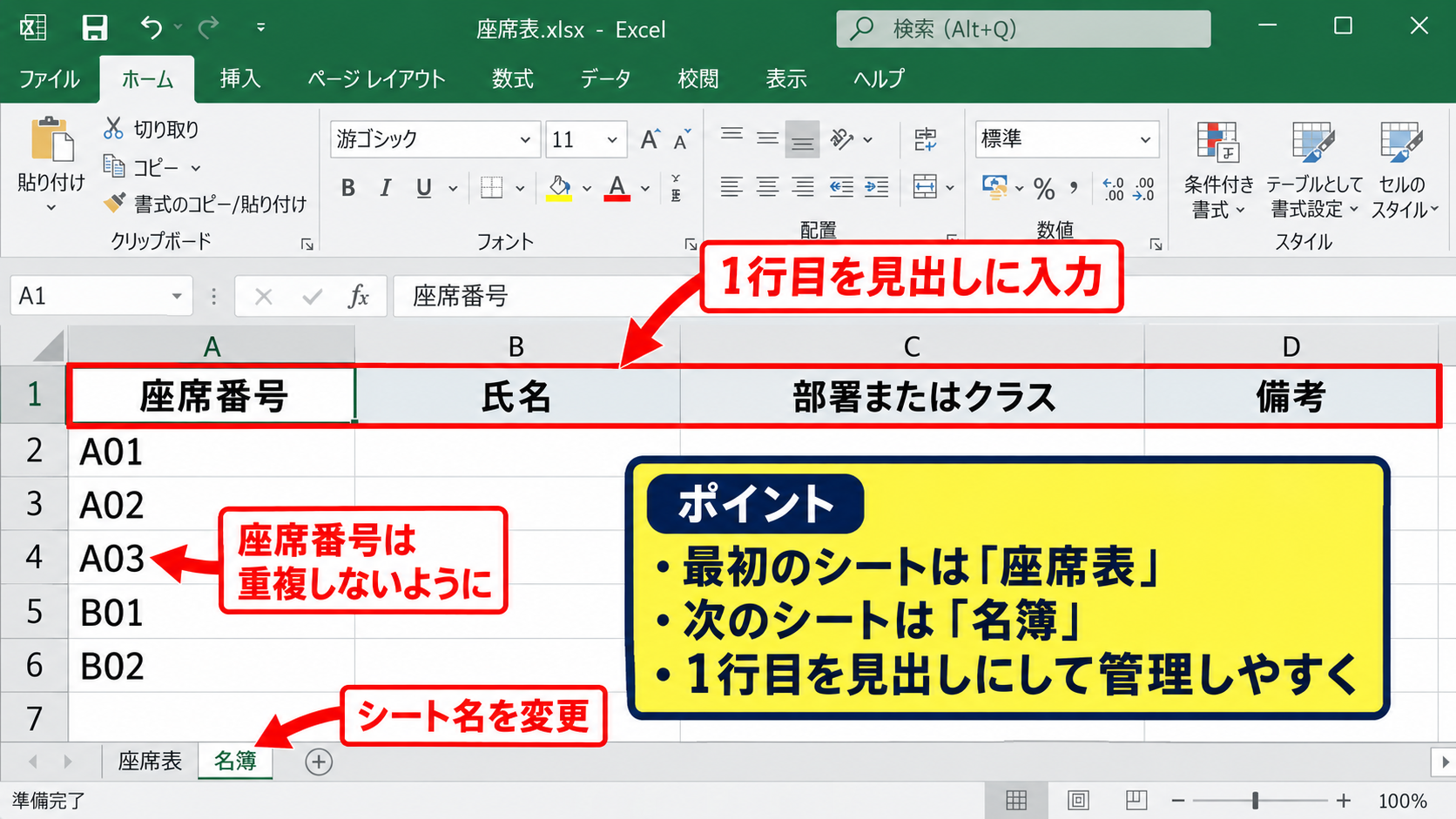Screen dimensions: 1456x819
Task: Switch to the 座席表 sheet tab
Action: pos(150,761)
